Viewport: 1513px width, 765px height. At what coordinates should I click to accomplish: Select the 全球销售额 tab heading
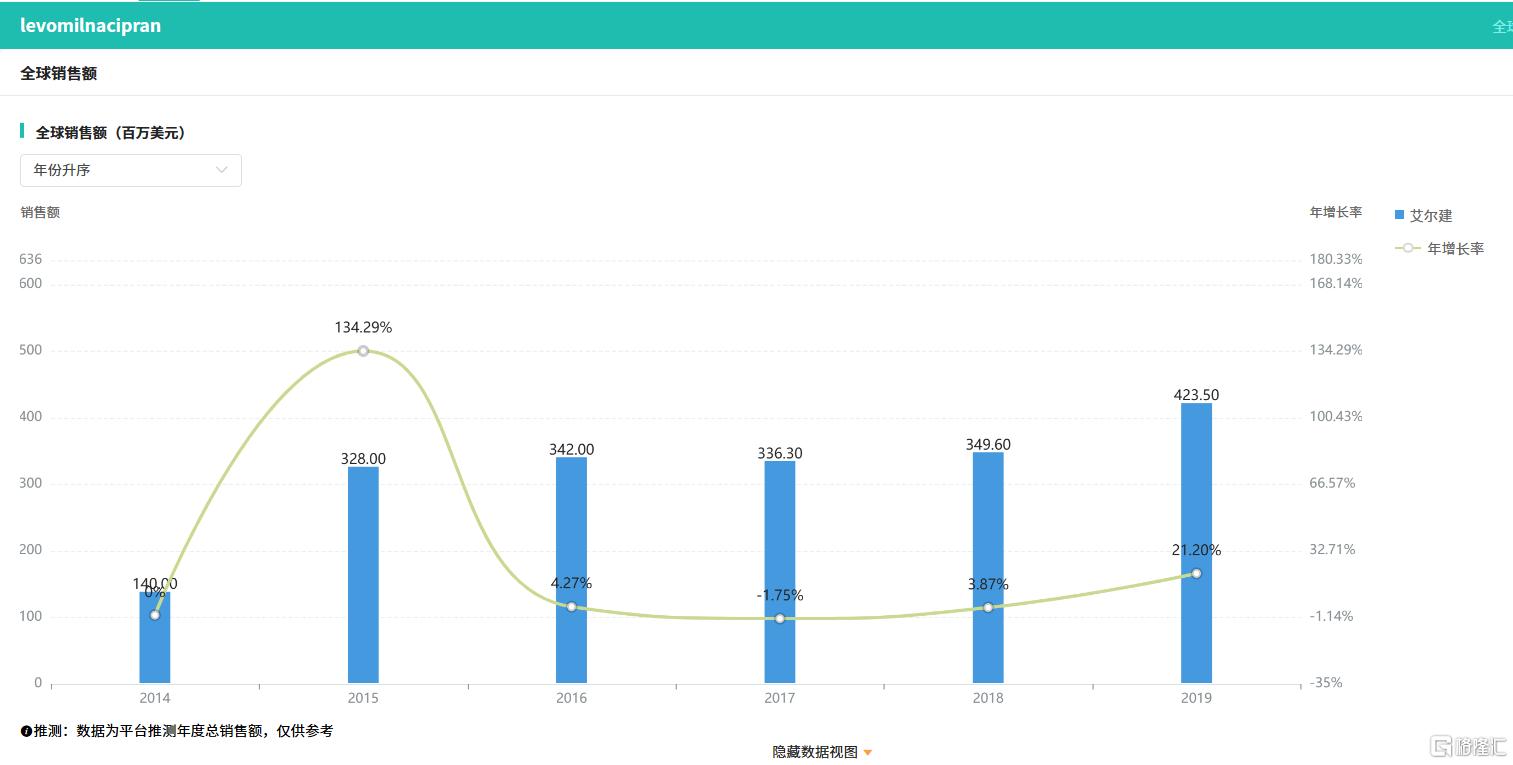58,73
